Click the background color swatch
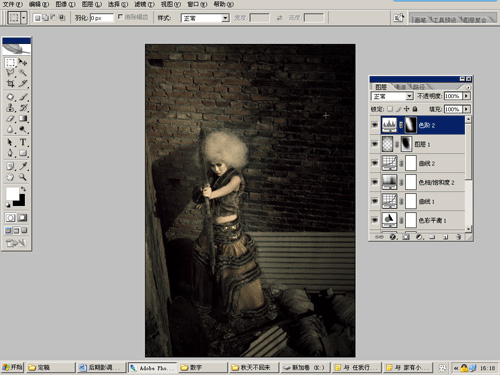500x375 pixels. [x=21, y=201]
